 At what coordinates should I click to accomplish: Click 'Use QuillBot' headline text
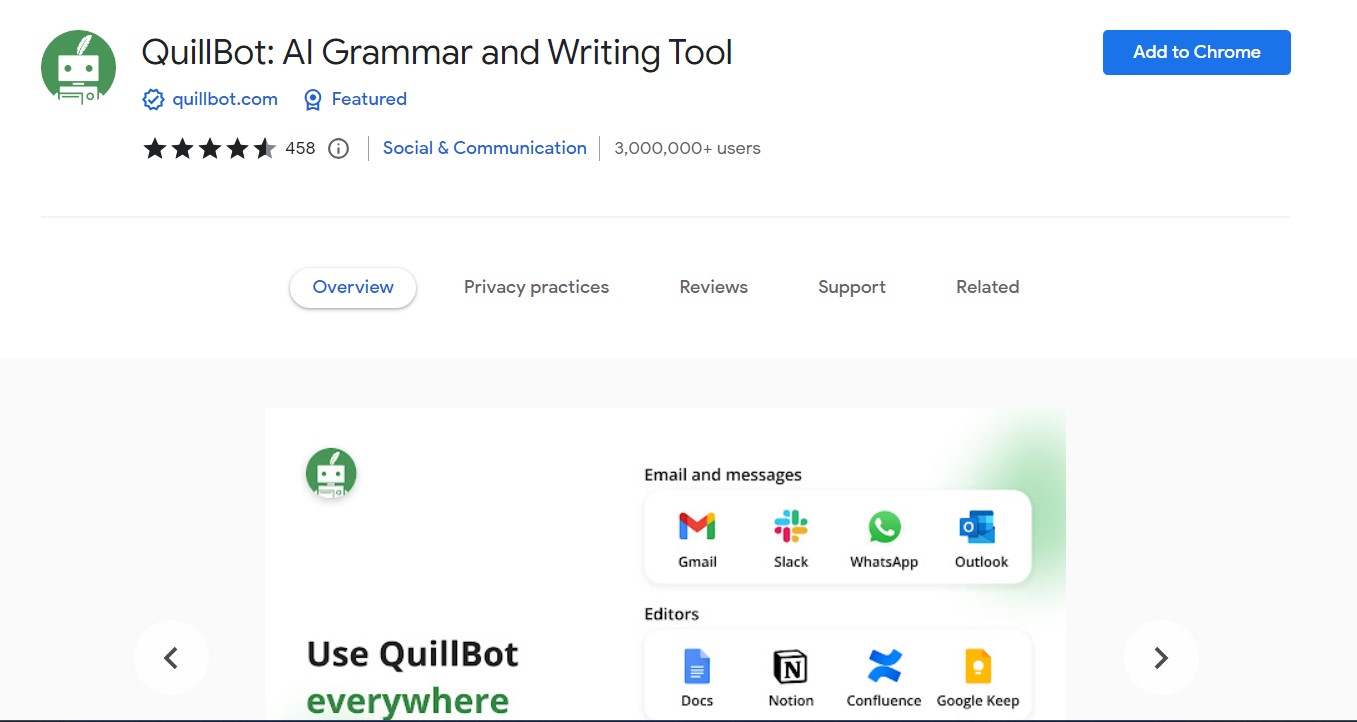coord(412,654)
